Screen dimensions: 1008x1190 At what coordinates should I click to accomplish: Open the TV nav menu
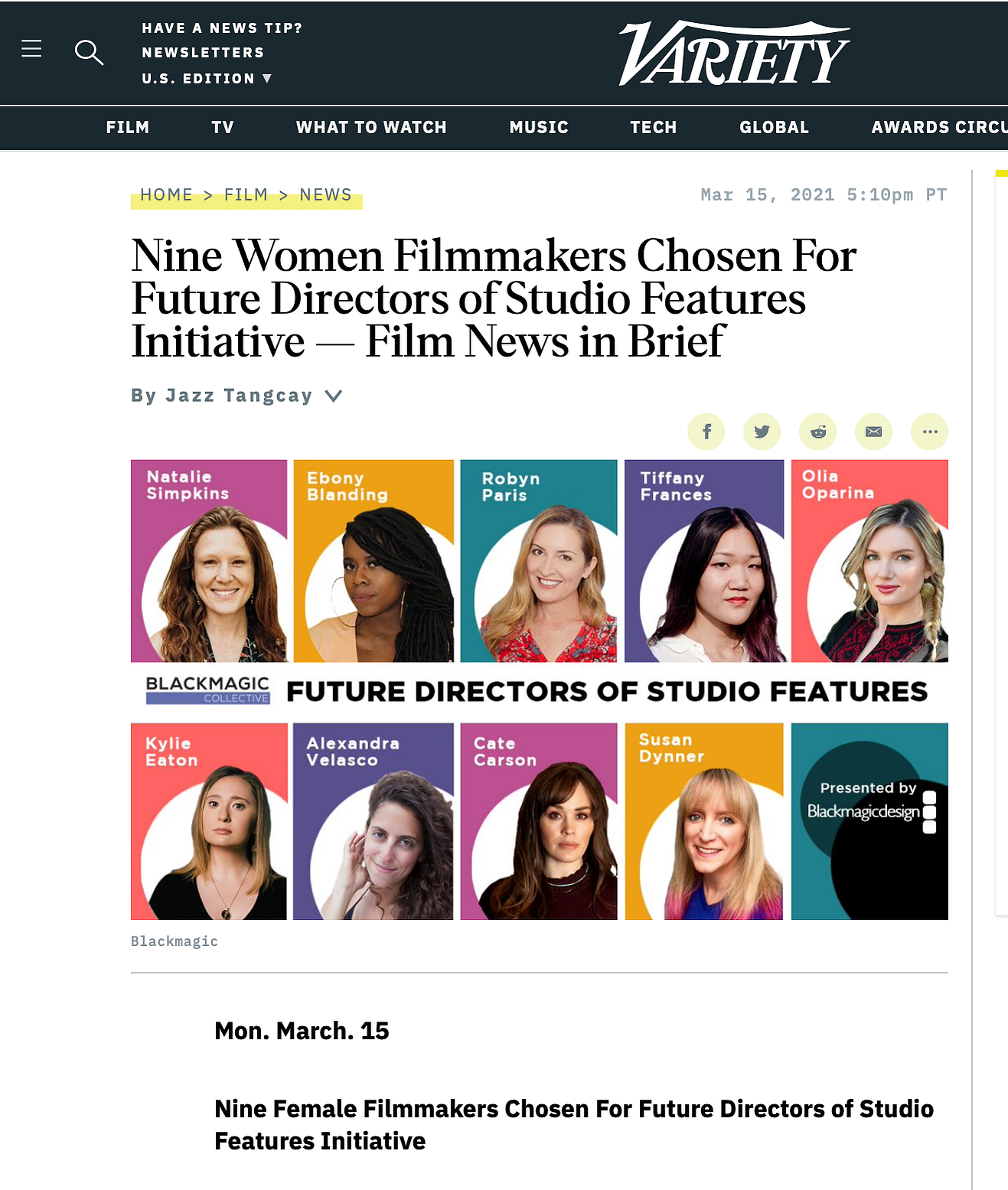[223, 127]
